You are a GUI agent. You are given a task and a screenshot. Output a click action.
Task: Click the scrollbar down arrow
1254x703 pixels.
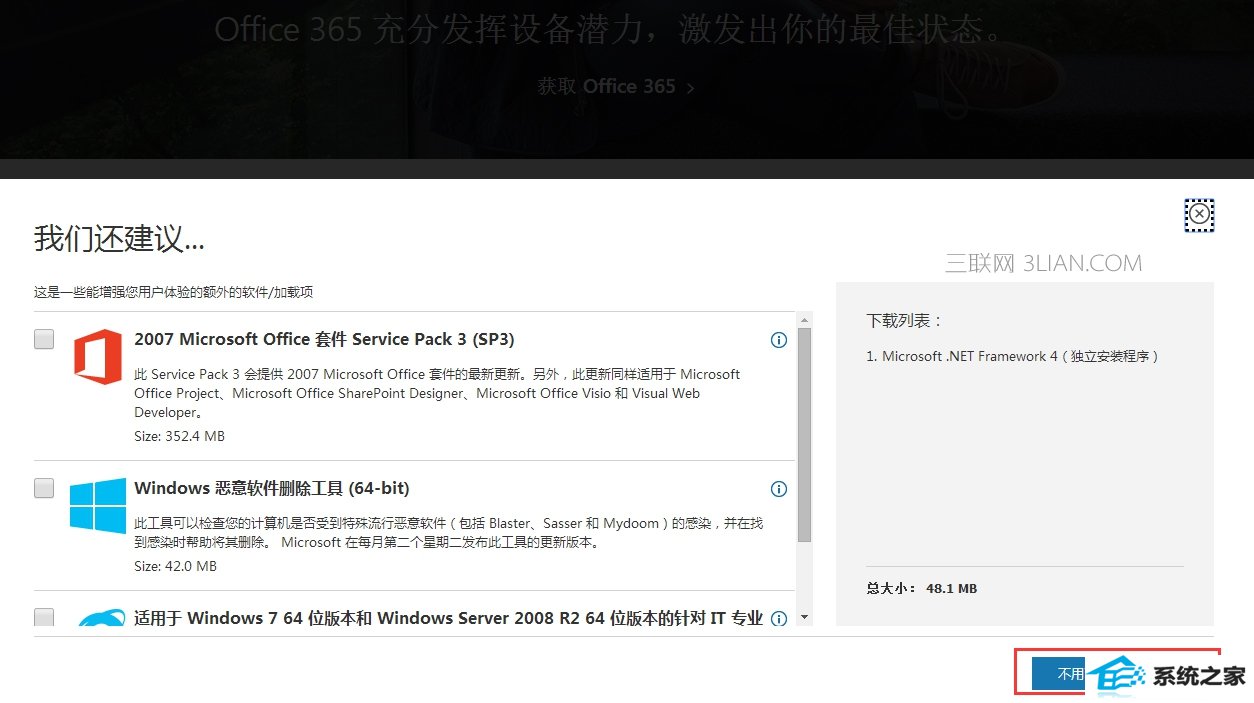804,618
